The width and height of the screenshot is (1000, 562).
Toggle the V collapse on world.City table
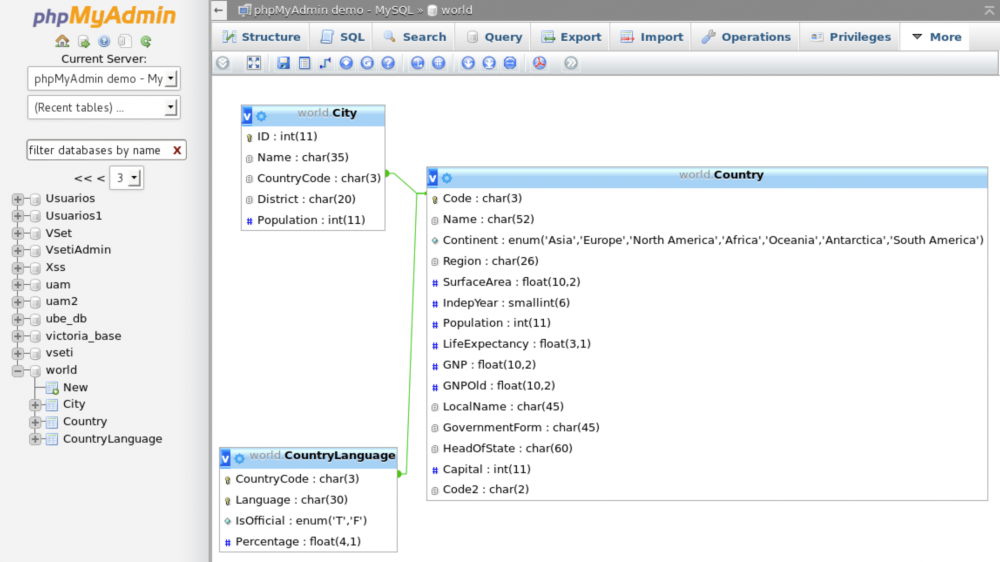coord(248,115)
